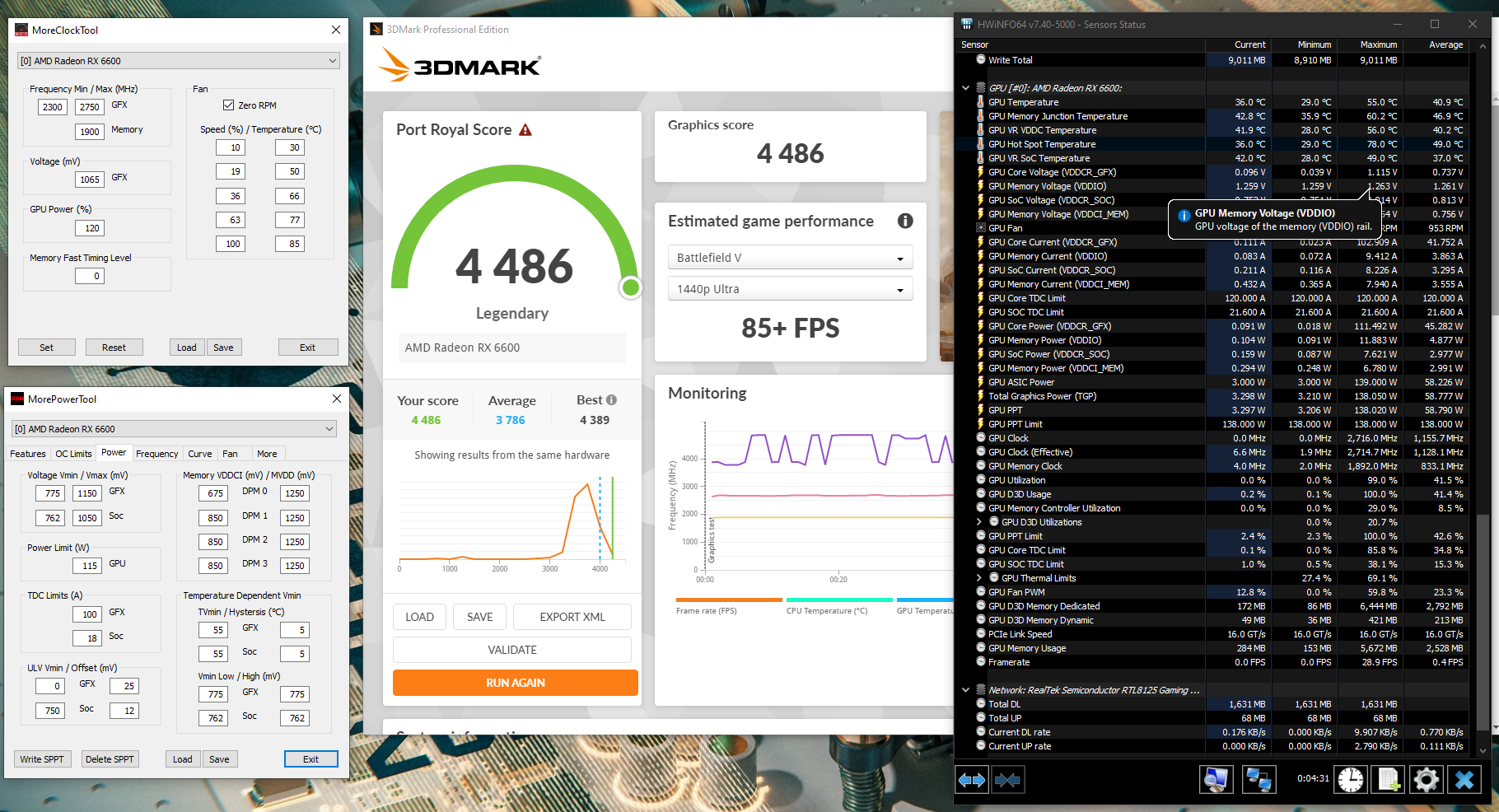Click Memory Fast Timing Level field
Screen dimensions: 1499x812
pyautogui.click(x=90, y=276)
